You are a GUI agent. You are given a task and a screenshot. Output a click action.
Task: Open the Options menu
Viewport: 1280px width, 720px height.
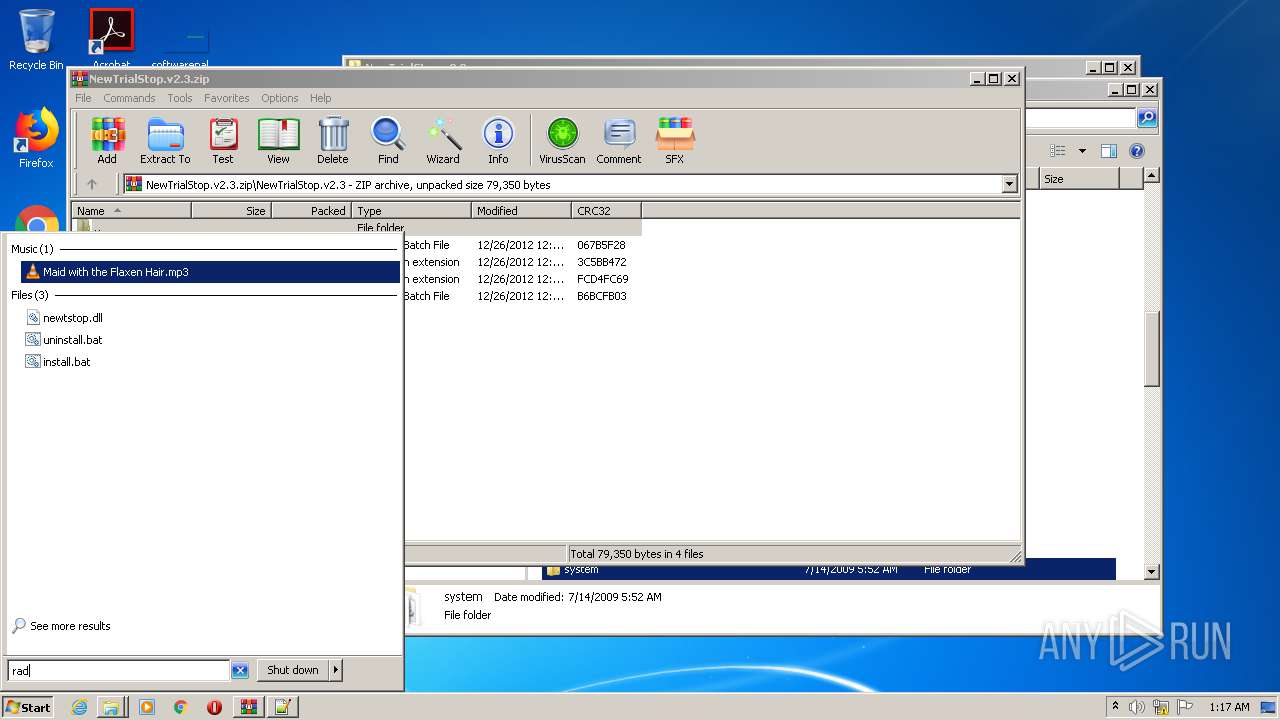tap(280, 98)
